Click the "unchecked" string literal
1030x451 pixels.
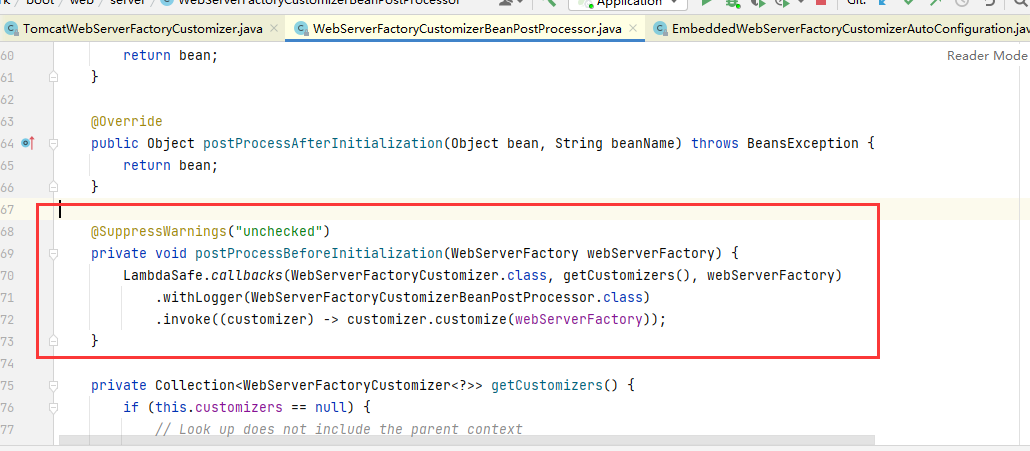tap(279, 231)
